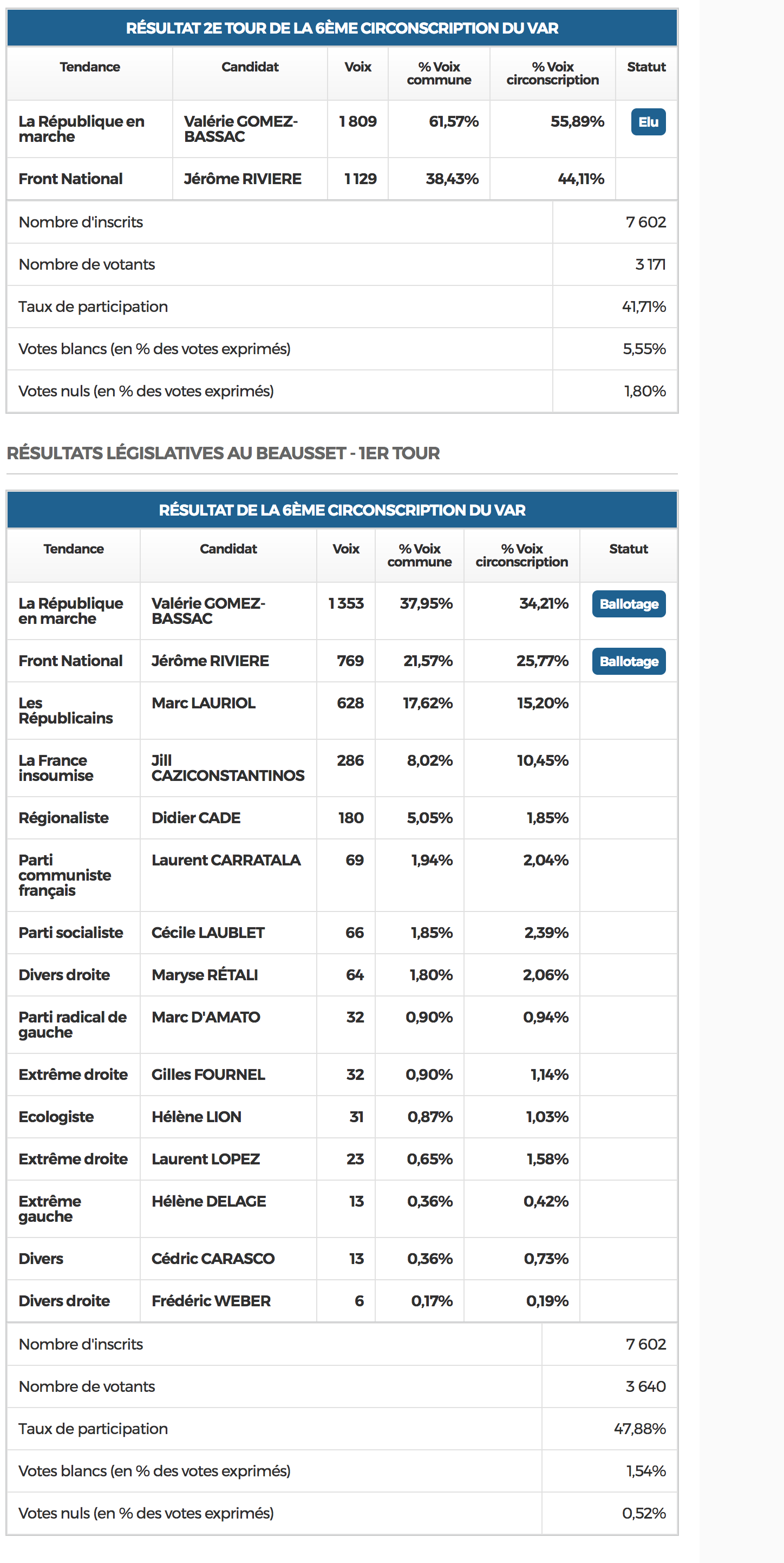
Task: Click the Parti radical de gauche label
Action: pyautogui.click(x=72, y=1024)
